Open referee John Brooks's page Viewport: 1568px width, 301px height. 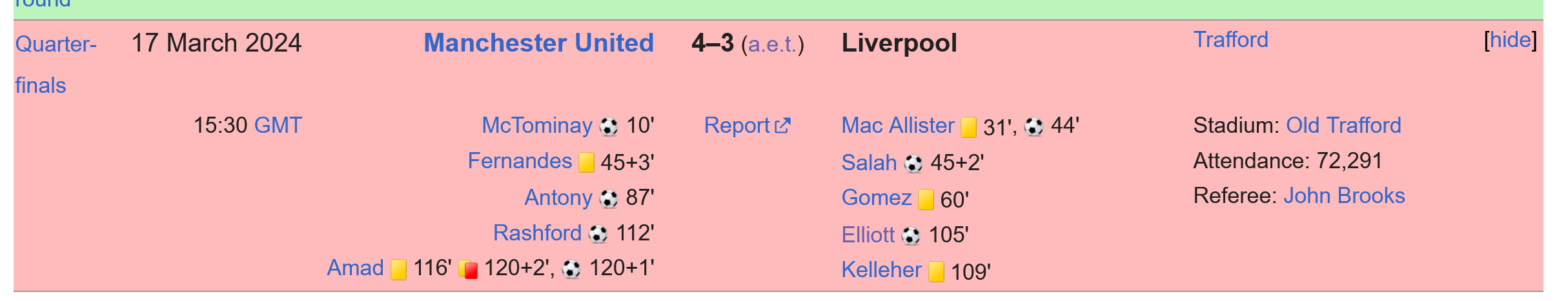tap(1343, 195)
